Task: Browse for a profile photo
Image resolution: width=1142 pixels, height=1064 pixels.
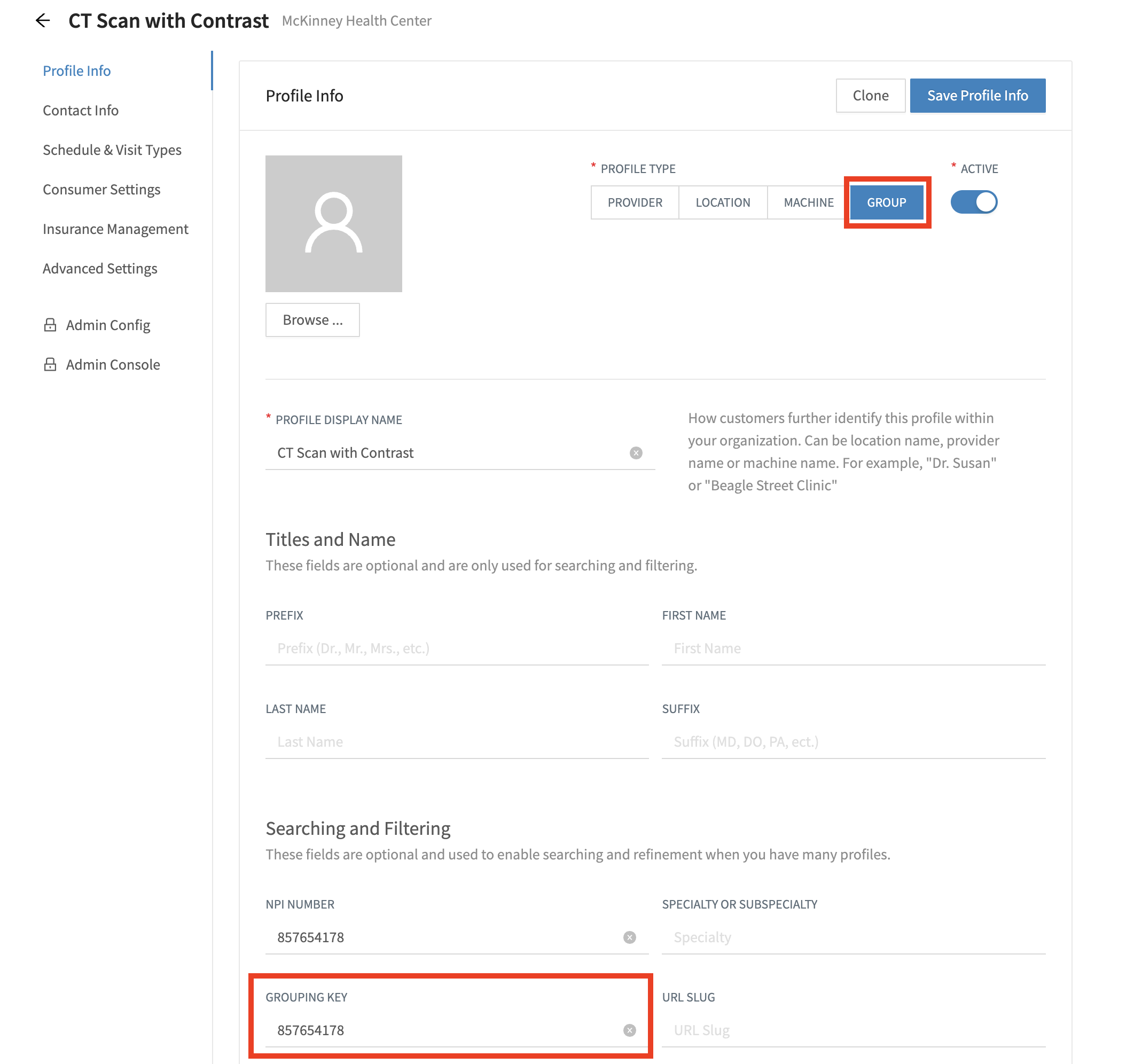Action: click(x=312, y=320)
